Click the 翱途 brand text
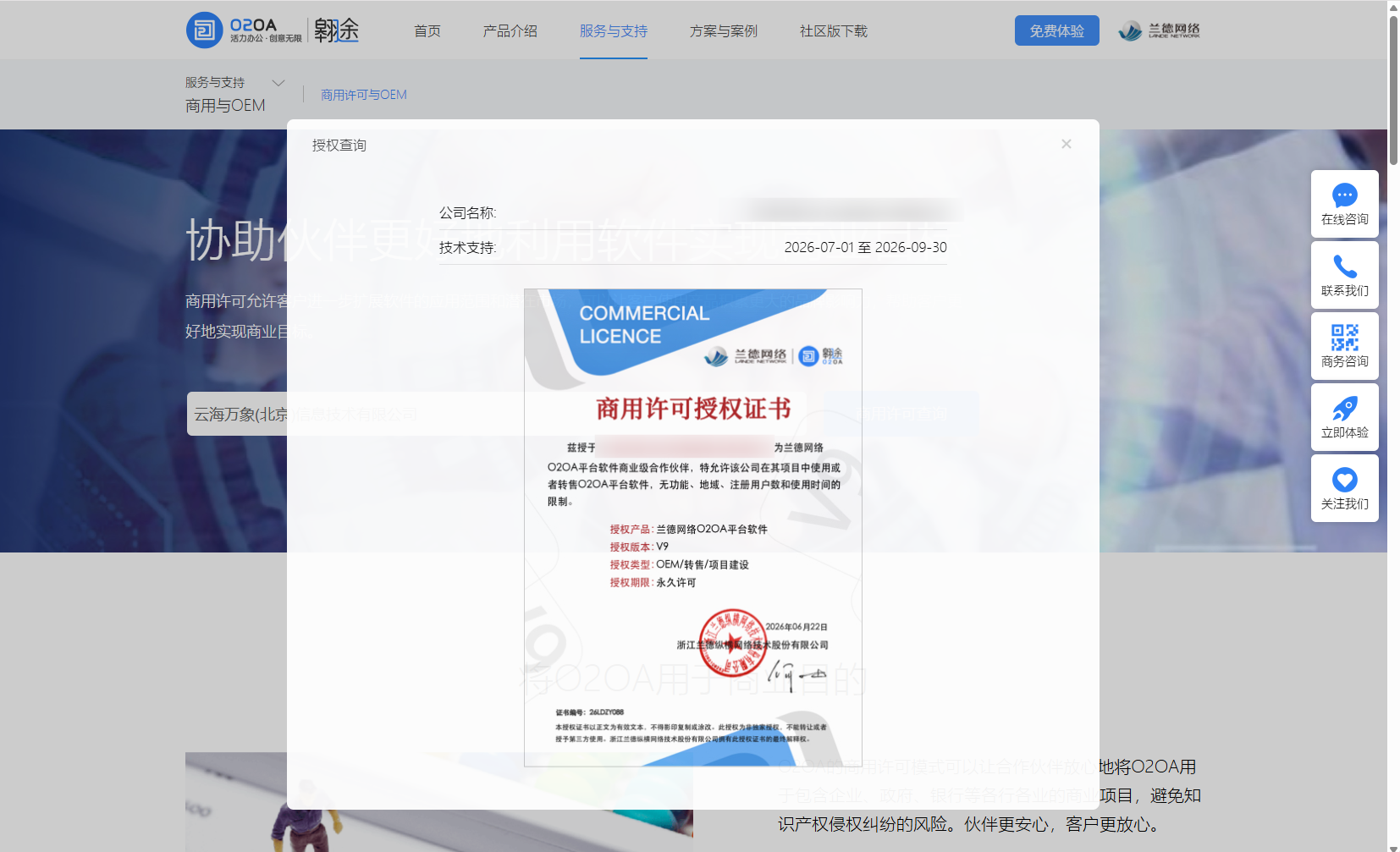This screenshot has width=1400, height=852. (337, 30)
